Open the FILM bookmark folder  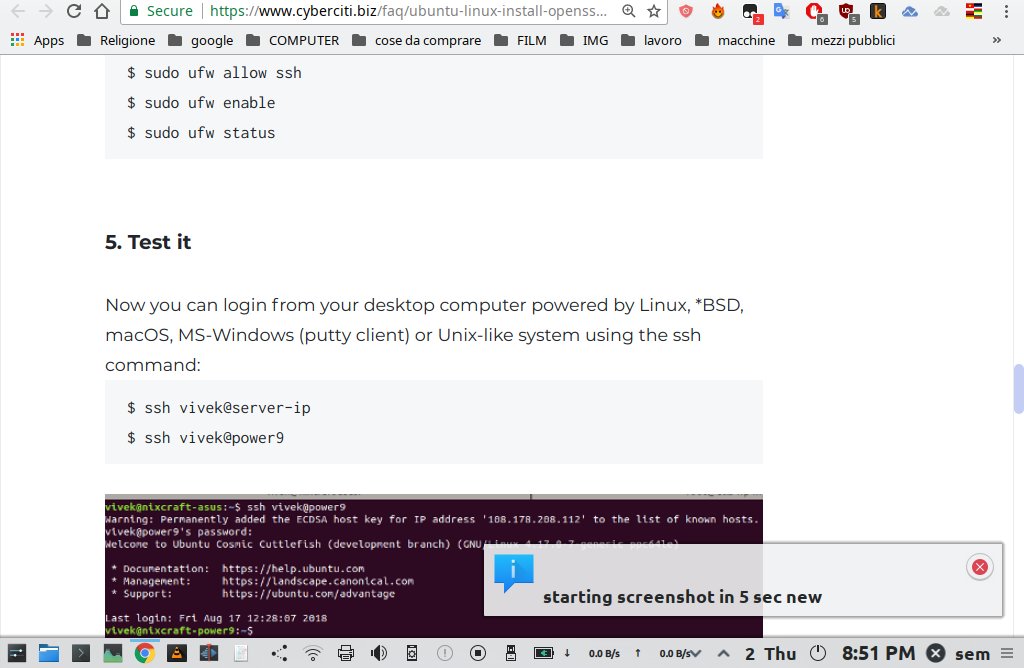[520, 40]
